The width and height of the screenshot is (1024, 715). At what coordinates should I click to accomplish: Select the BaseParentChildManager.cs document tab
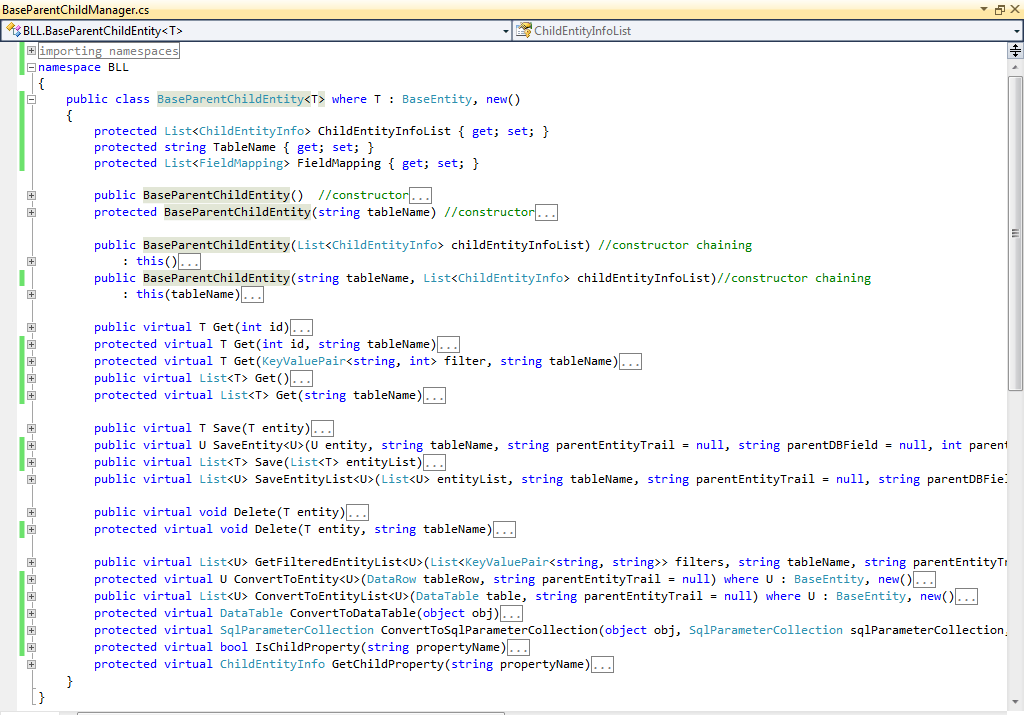point(75,9)
